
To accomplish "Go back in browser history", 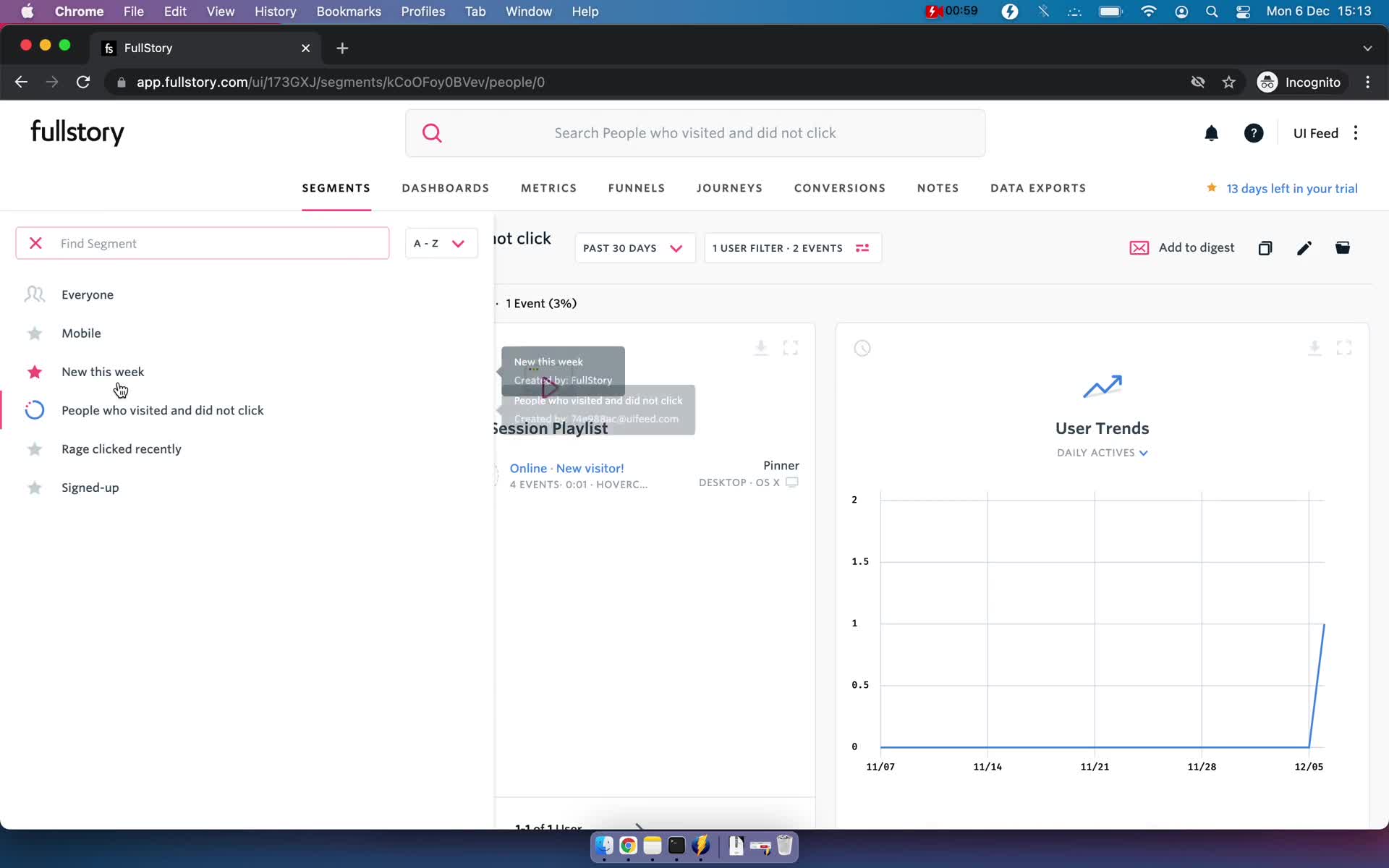I will [21, 82].
